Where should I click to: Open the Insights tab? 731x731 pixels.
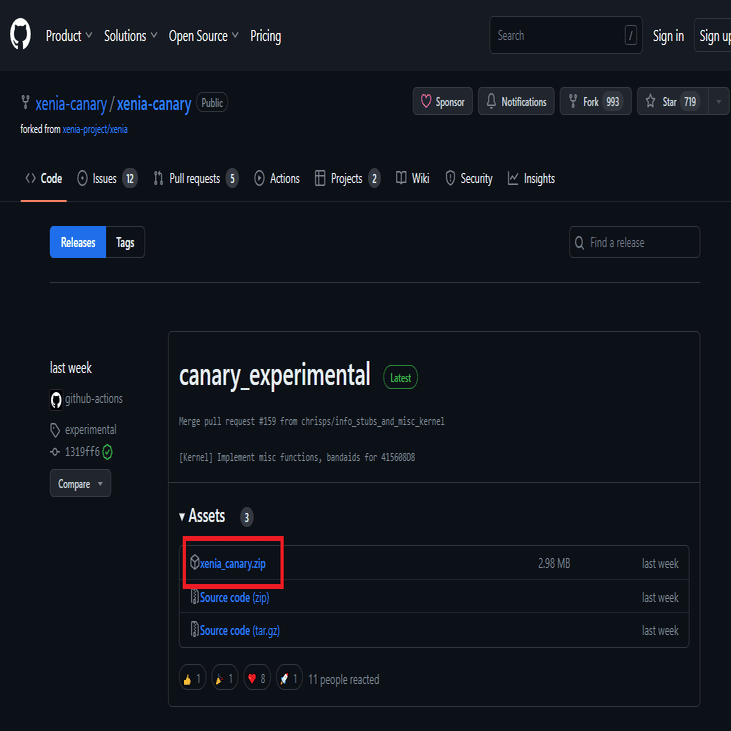(531, 179)
